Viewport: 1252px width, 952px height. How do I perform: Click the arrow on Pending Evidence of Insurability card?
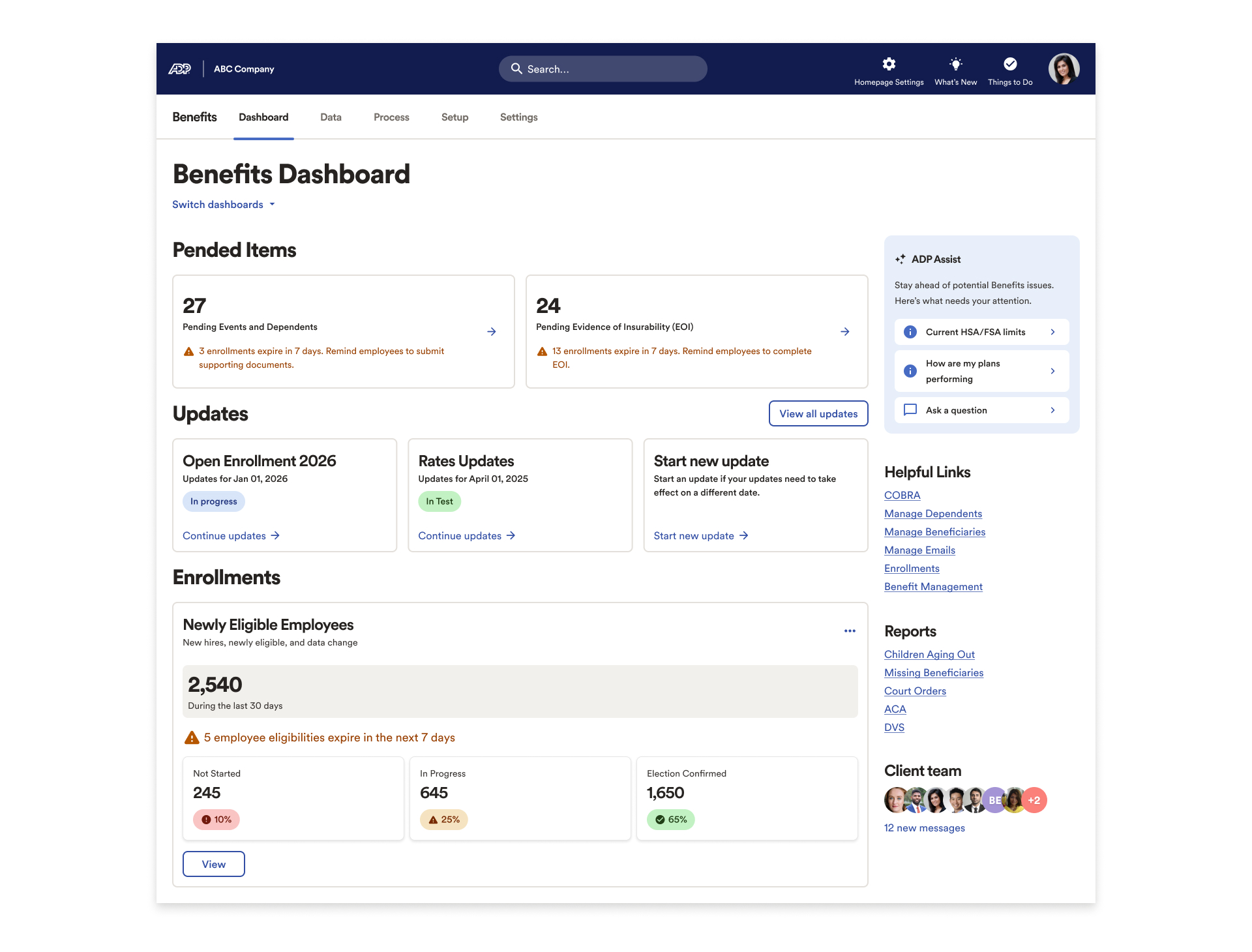click(x=845, y=331)
